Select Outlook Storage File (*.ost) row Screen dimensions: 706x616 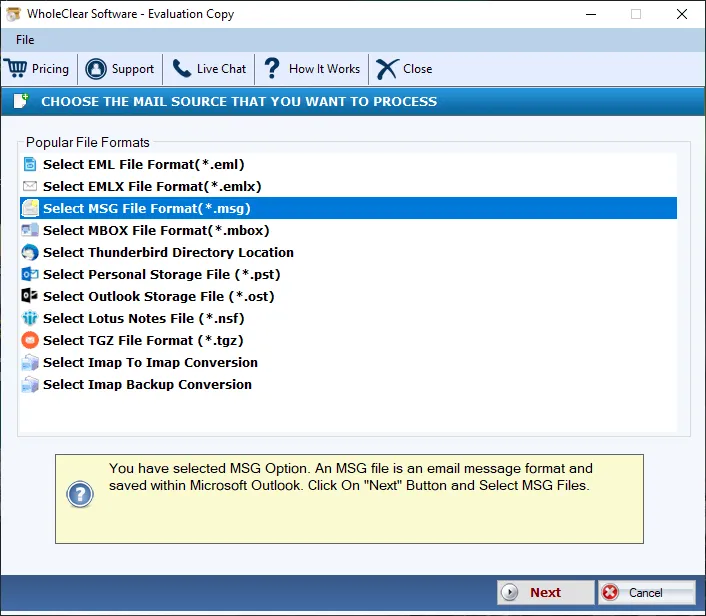tap(348, 296)
